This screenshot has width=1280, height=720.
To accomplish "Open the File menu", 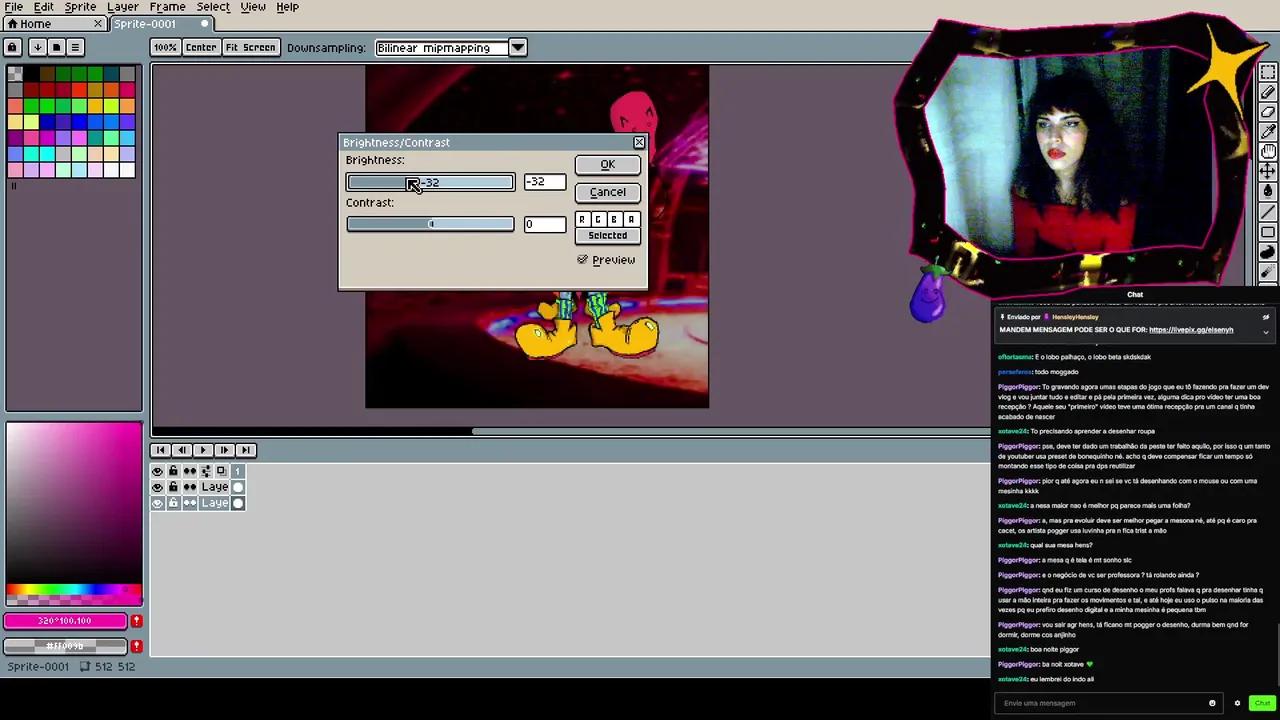I will [14, 7].
